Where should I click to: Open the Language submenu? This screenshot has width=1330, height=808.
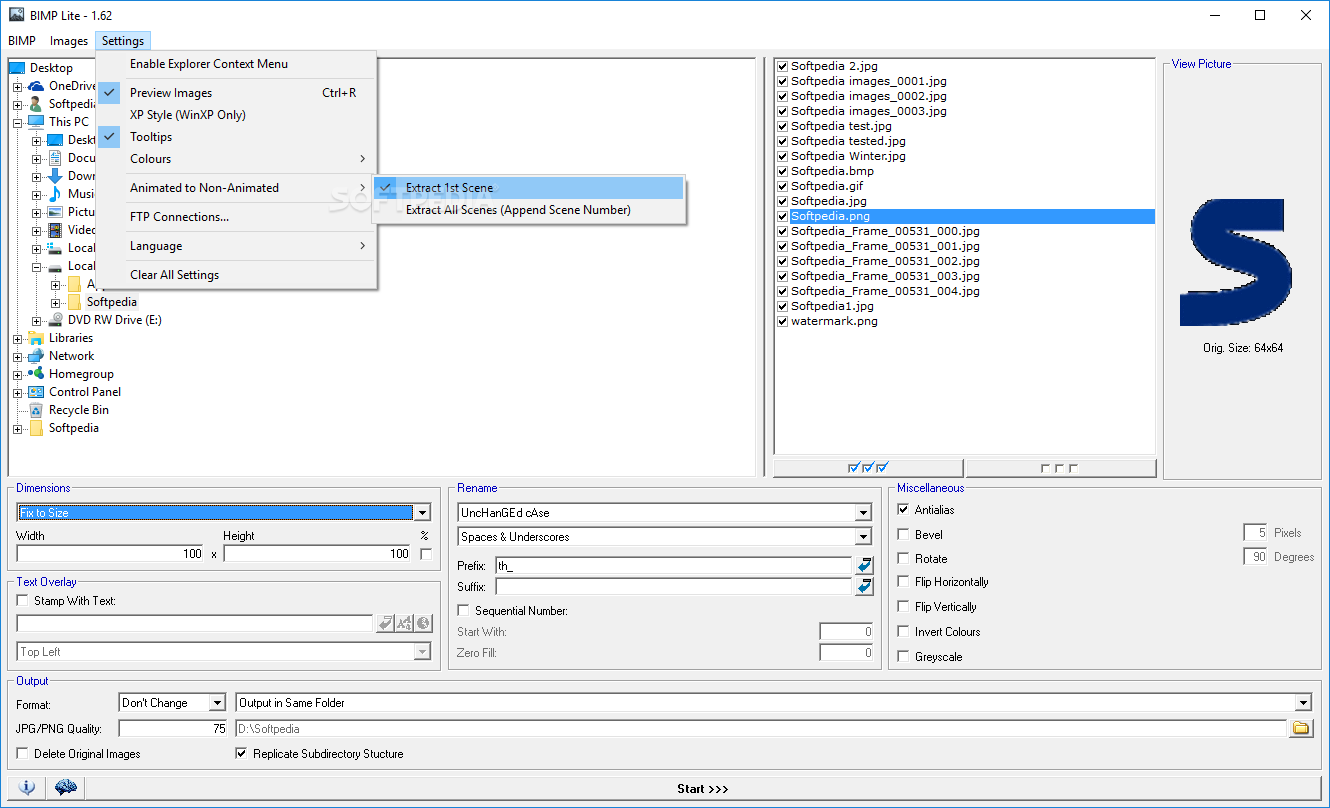click(x=236, y=246)
